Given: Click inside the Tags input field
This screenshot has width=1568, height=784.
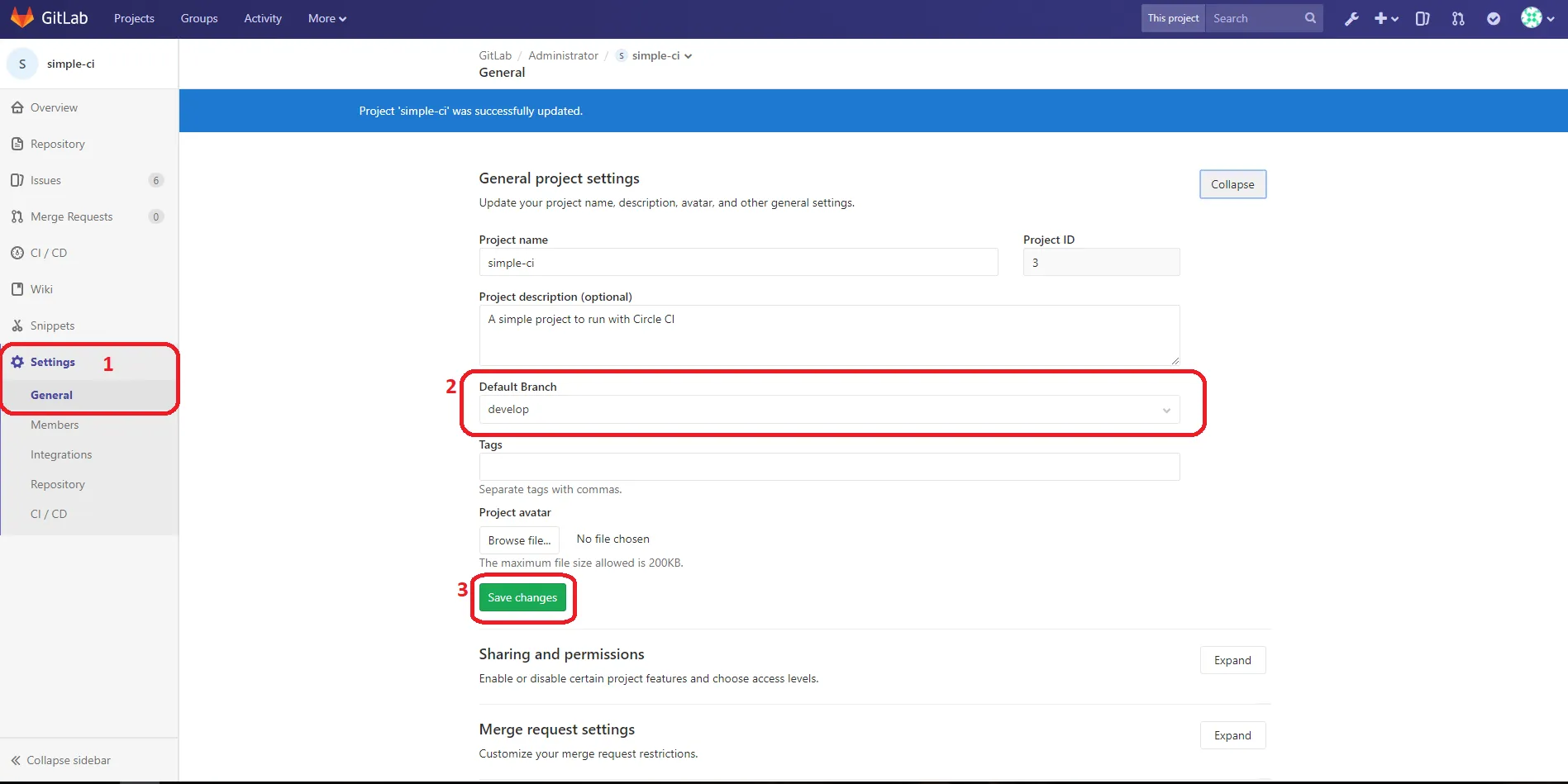Looking at the screenshot, I should coord(829,467).
